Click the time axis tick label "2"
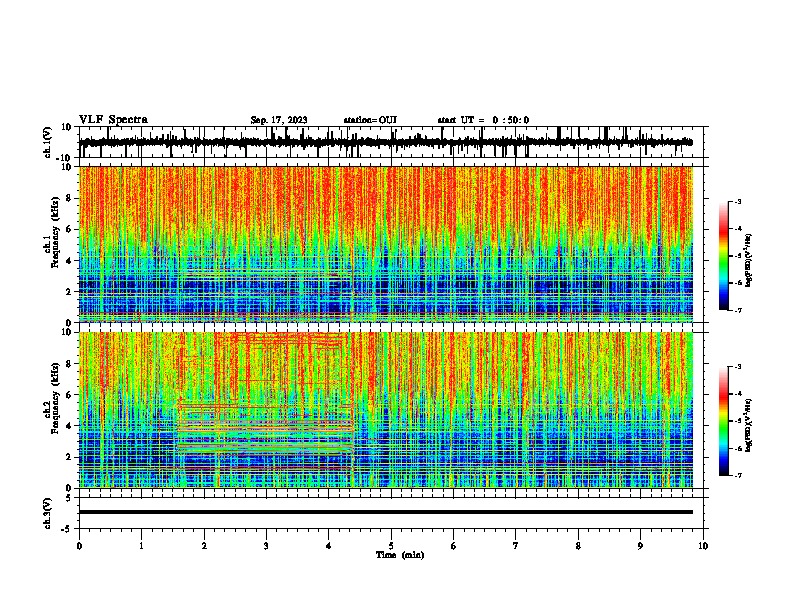This screenshot has height=612, width=792. 204,546
